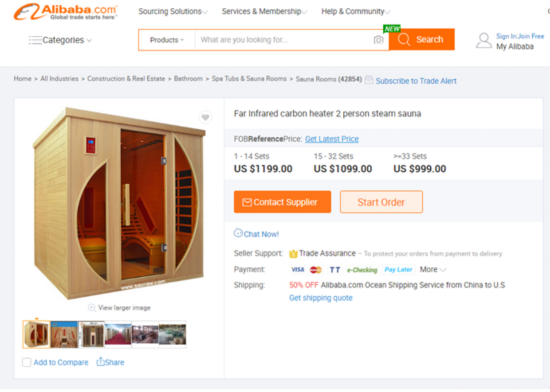
Task: Click the Share icon below thumbnails
Action: pyautogui.click(x=101, y=361)
